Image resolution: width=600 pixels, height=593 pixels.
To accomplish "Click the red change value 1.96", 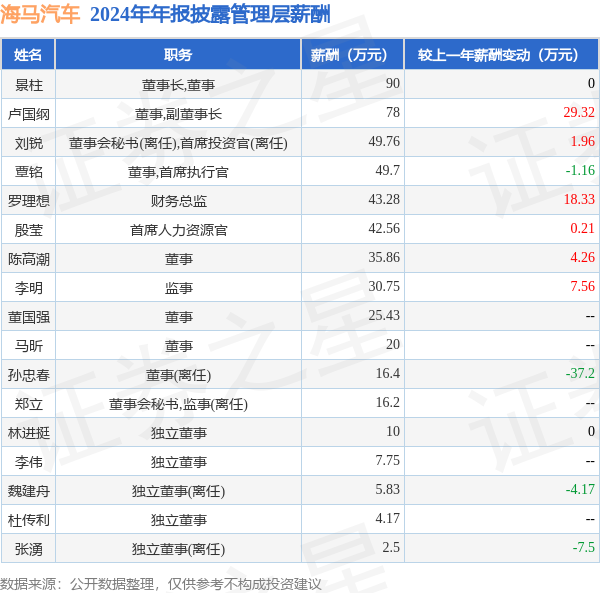I will pos(582,141).
